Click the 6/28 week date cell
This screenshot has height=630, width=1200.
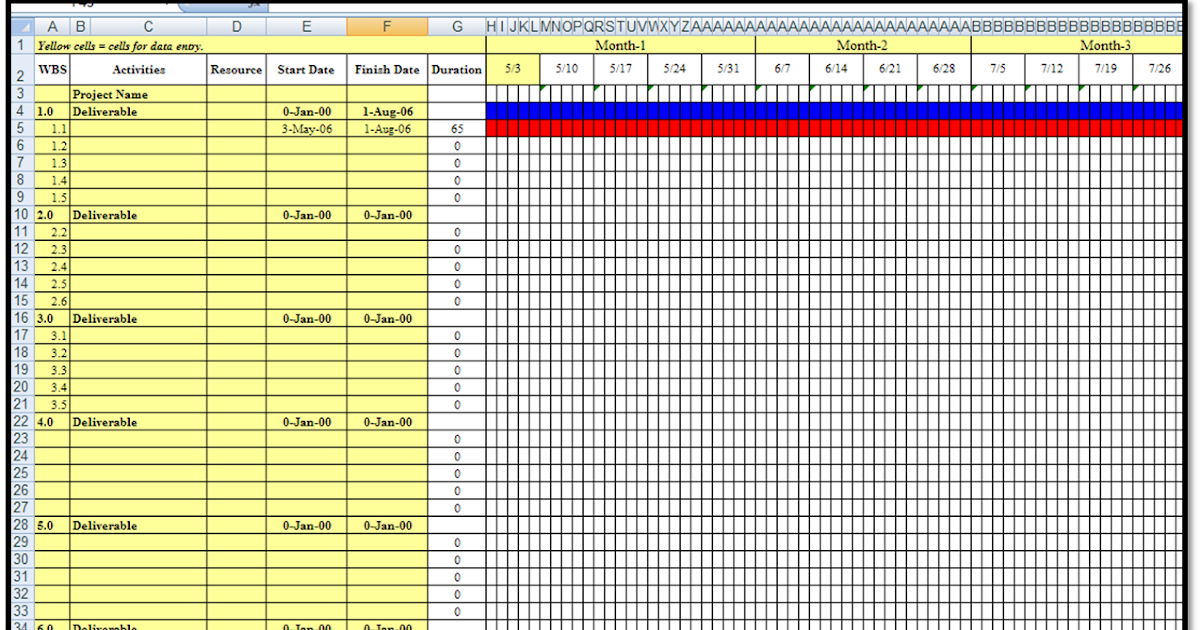click(944, 69)
